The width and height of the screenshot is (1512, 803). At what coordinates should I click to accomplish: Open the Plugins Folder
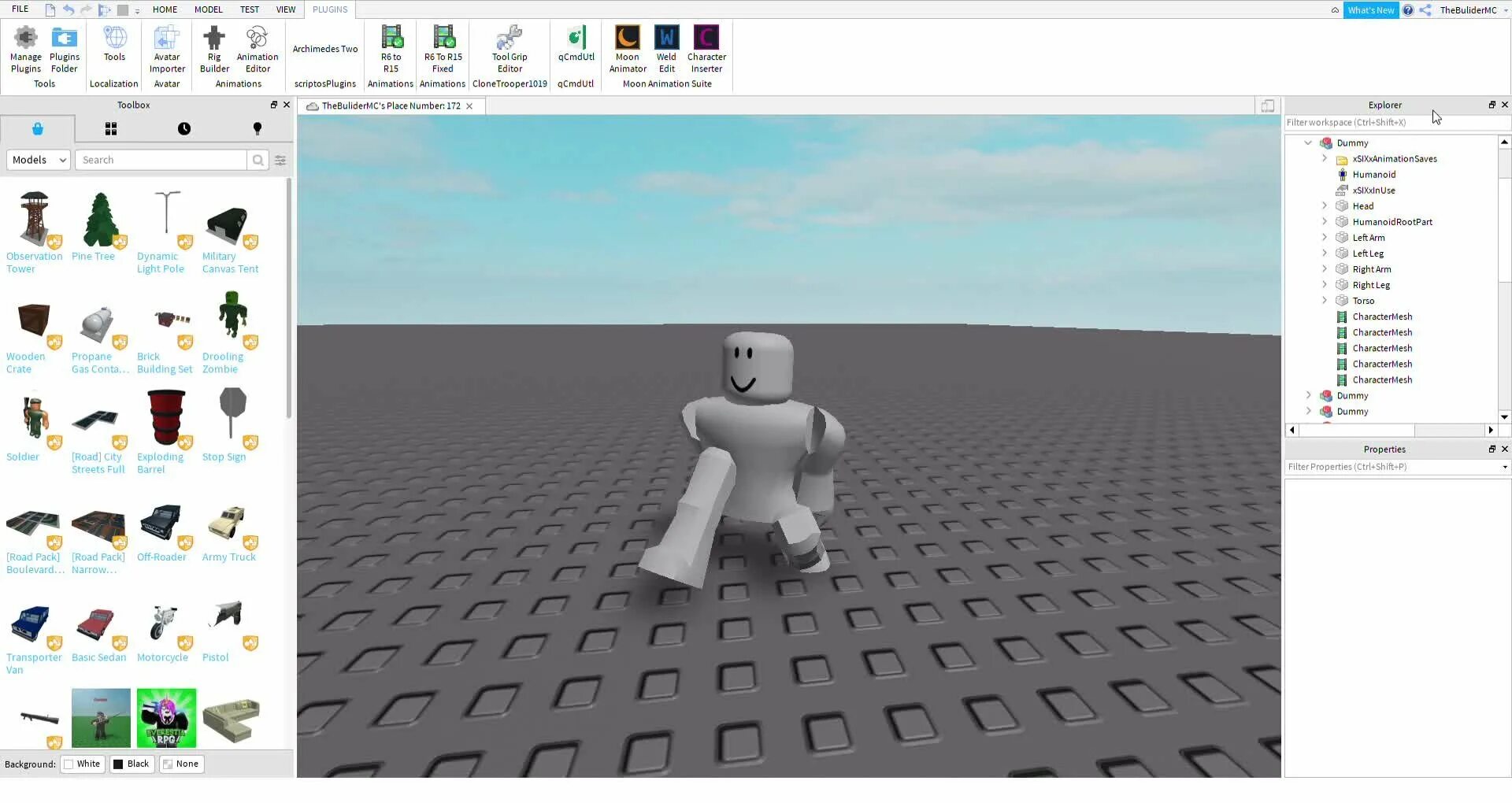[x=65, y=50]
